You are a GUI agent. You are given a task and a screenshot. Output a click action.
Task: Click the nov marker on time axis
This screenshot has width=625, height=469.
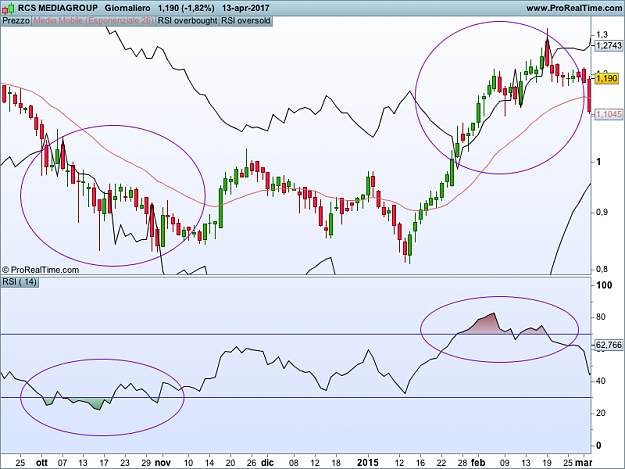[x=163, y=463]
